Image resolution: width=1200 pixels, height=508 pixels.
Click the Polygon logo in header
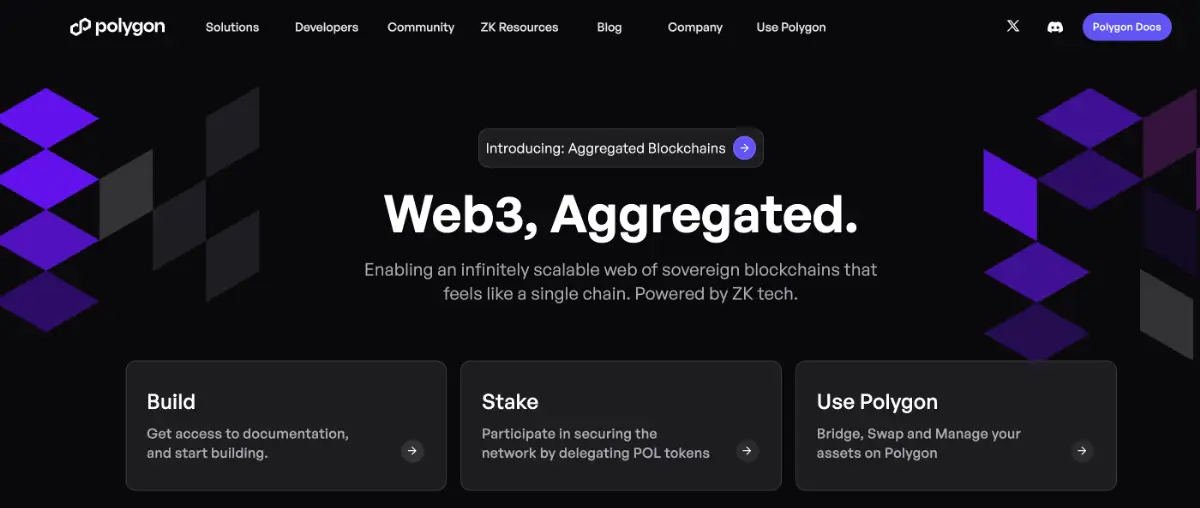pos(117,27)
